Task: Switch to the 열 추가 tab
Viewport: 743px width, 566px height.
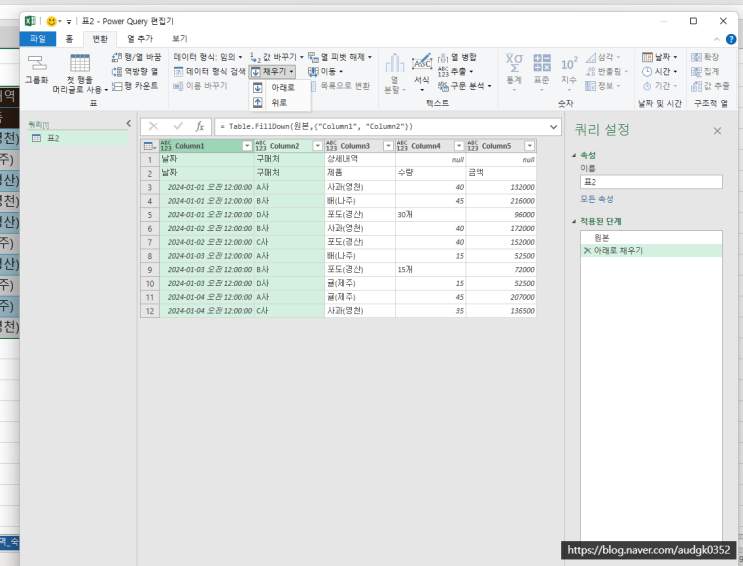Action: (x=139, y=38)
